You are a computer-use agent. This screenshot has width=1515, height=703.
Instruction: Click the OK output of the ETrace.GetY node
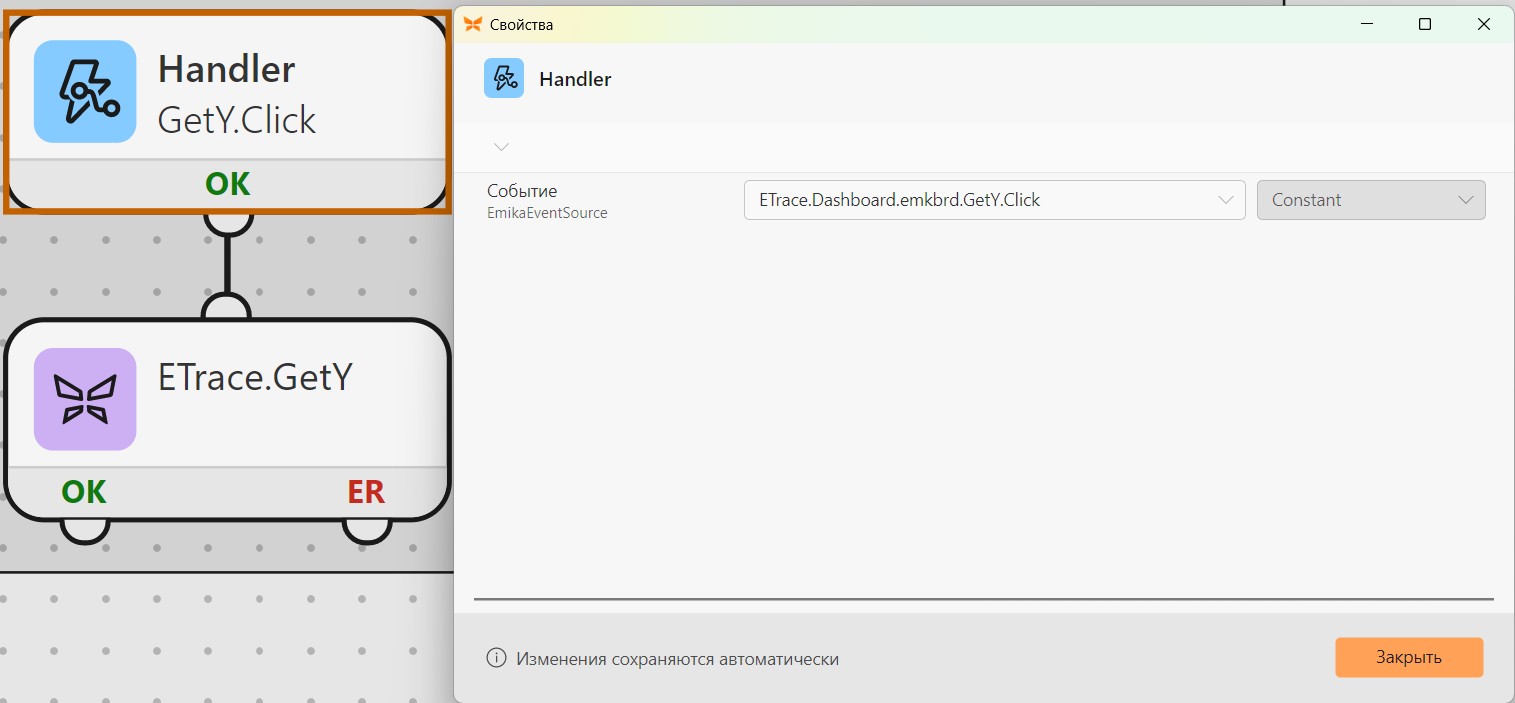84,492
